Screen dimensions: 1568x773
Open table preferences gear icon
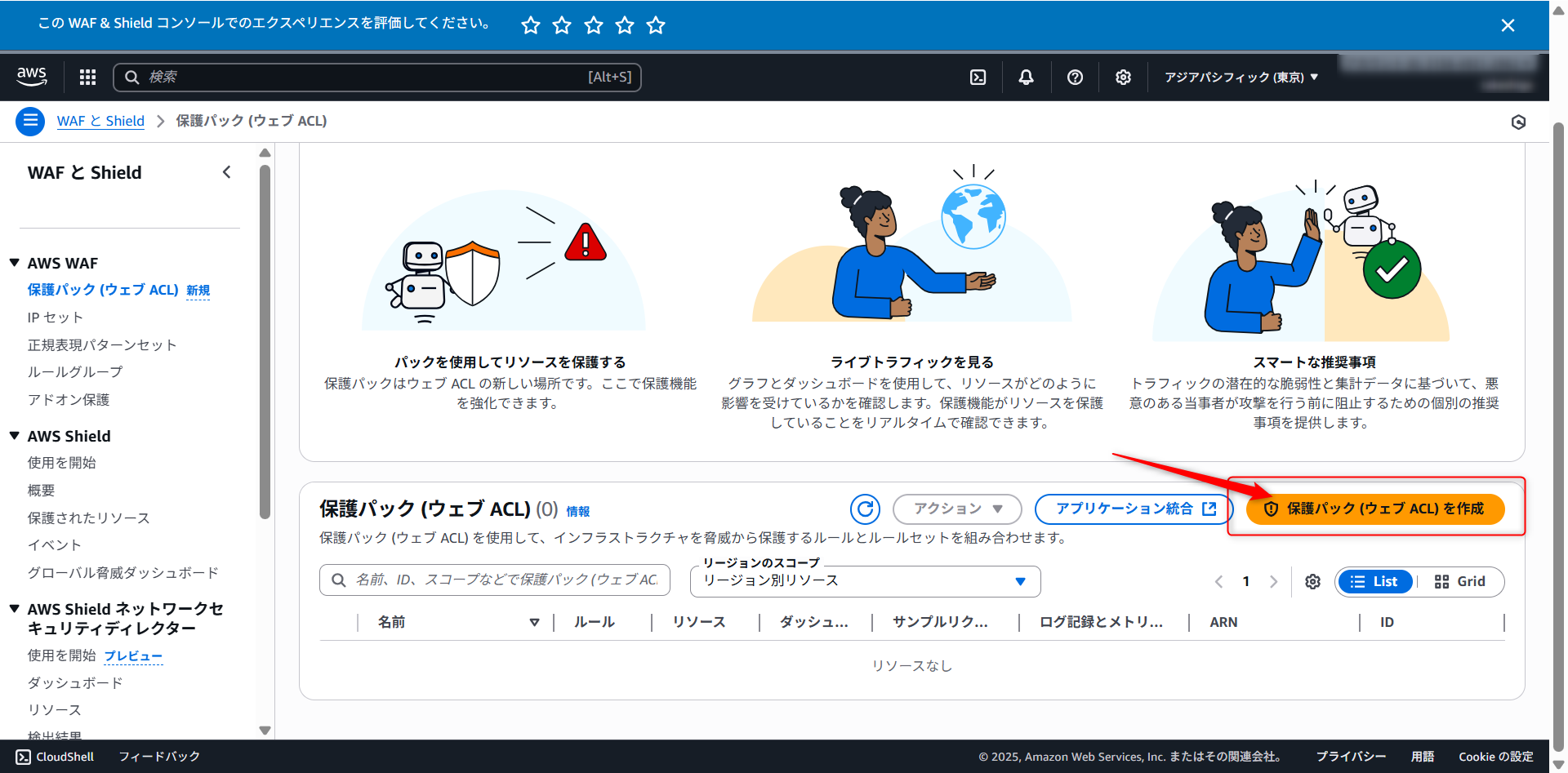(1312, 581)
